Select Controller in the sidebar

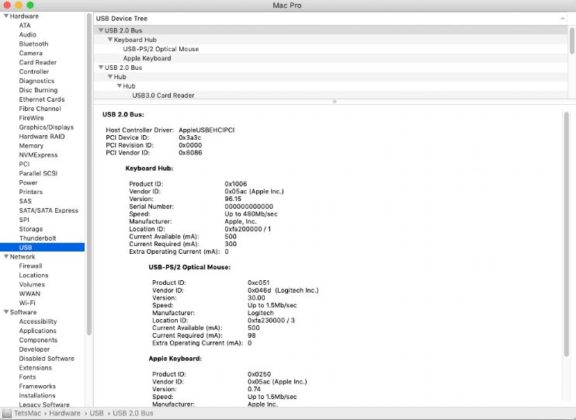(x=34, y=71)
